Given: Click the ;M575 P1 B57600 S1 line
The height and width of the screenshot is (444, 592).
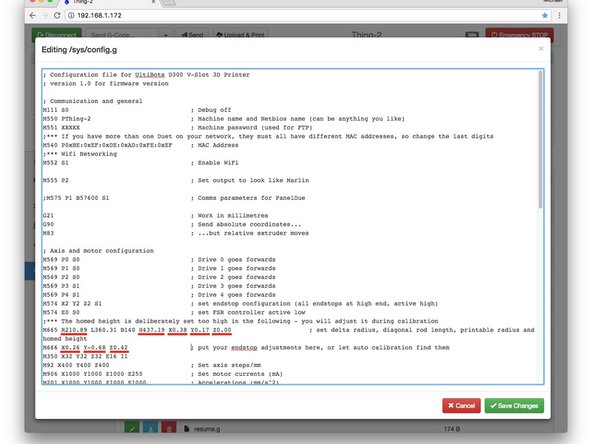Looking at the screenshot, I should tap(174, 198).
